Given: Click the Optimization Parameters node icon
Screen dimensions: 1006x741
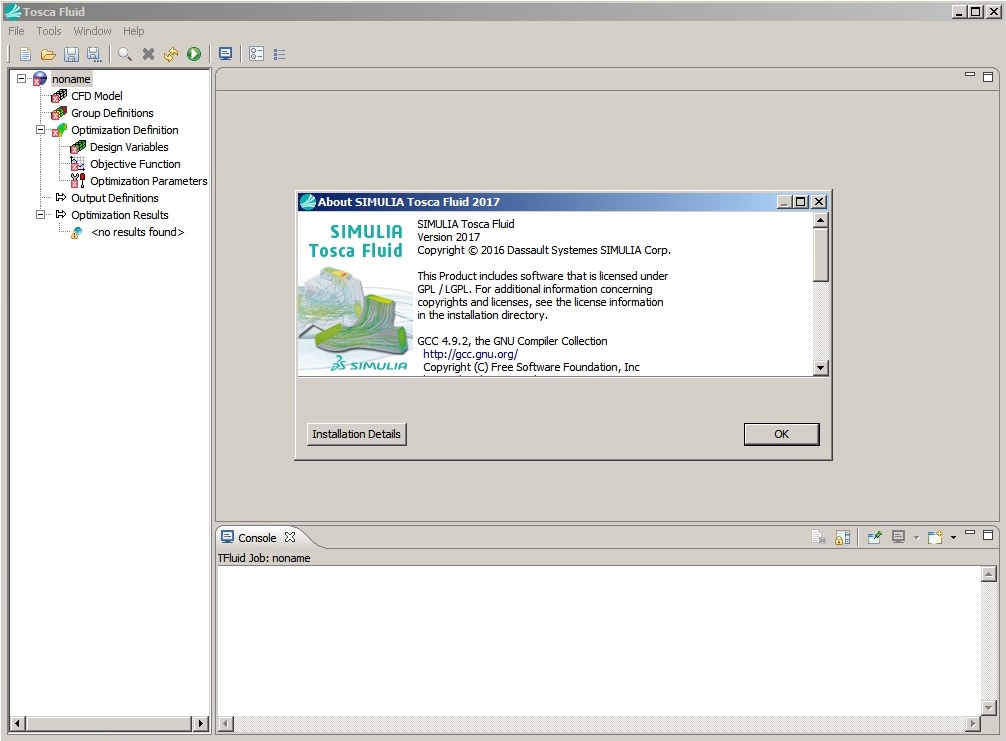Looking at the screenshot, I should pos(78,181).
